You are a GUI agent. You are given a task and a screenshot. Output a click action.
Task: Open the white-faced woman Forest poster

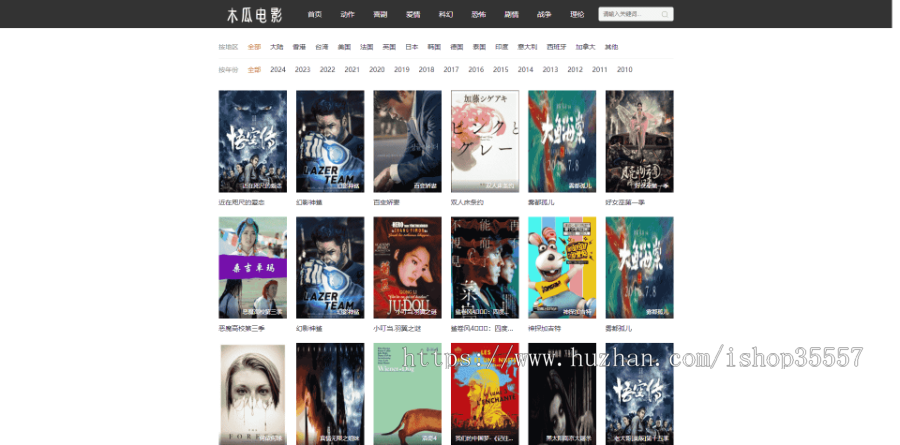click(253, 394)
